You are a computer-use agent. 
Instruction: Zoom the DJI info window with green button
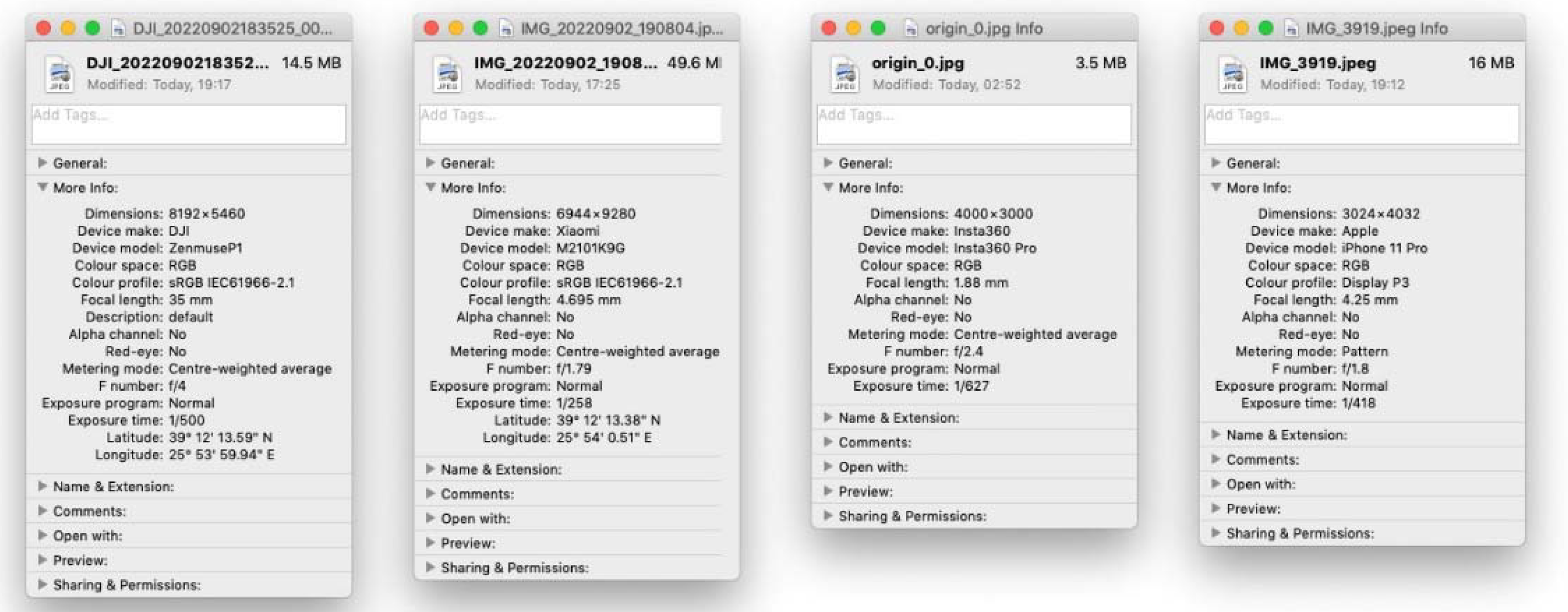click(92, 28)
